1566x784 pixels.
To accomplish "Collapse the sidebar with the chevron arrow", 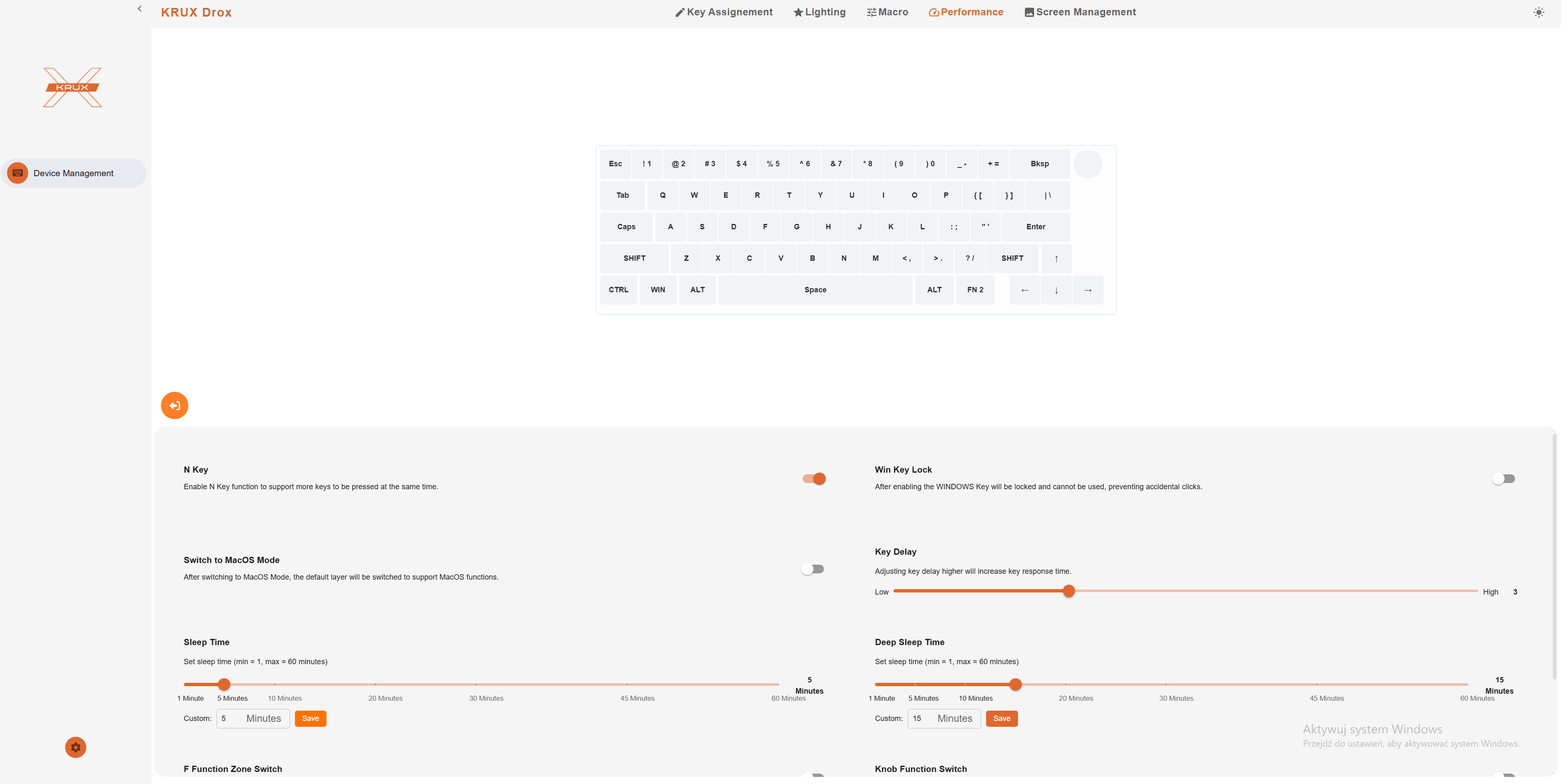I will pyautogui.click(x=140, y=9).
